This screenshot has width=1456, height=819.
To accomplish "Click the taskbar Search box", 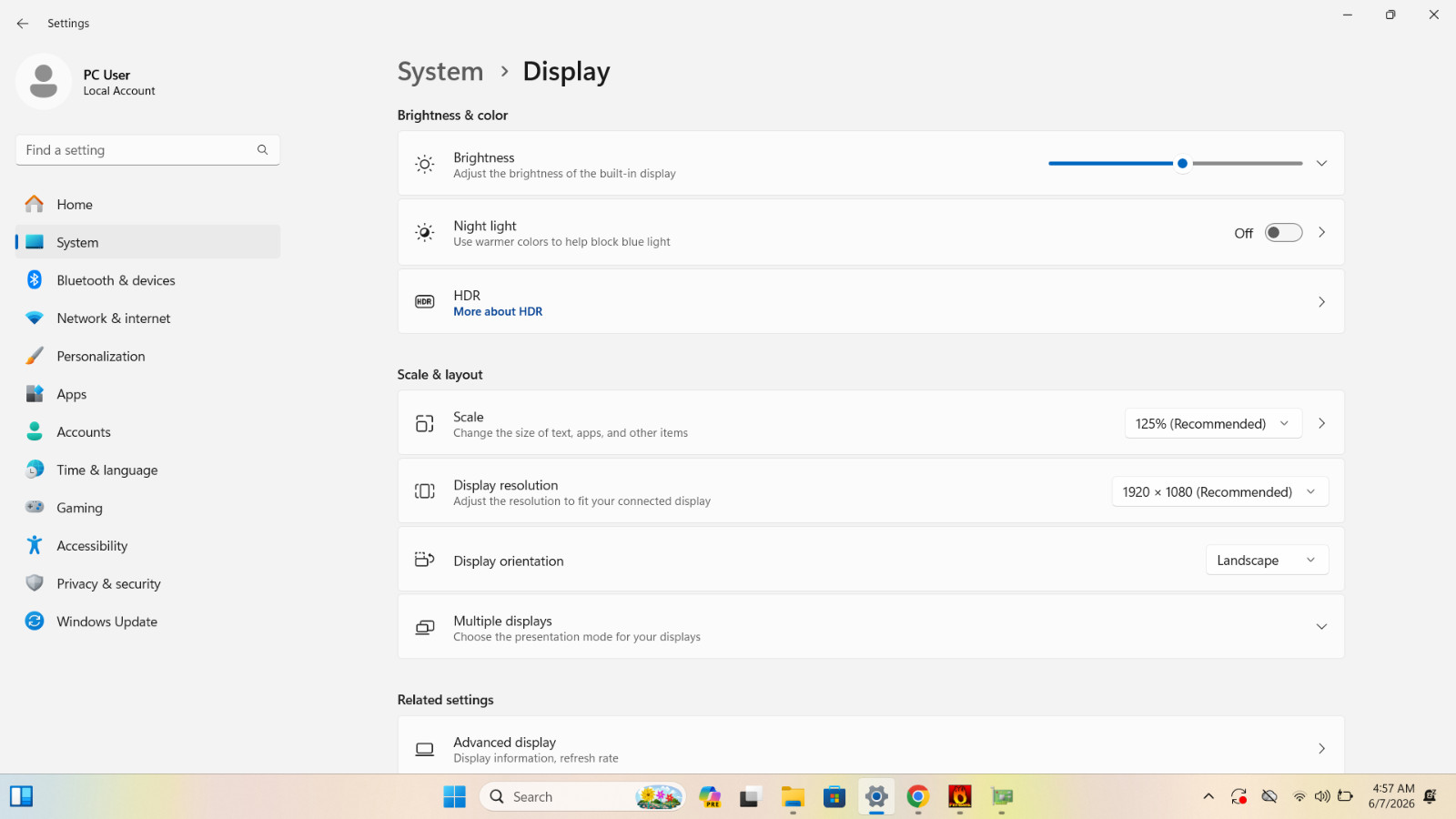I will (582, 797).
